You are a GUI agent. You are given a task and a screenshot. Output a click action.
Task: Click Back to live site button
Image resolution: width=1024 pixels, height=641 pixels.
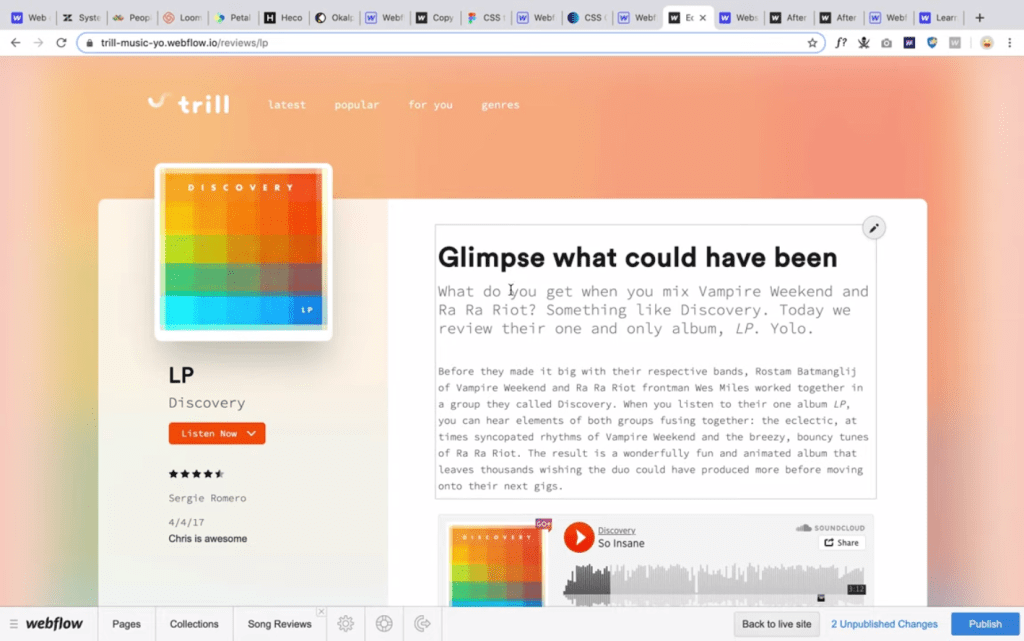[x=776, y=624]
